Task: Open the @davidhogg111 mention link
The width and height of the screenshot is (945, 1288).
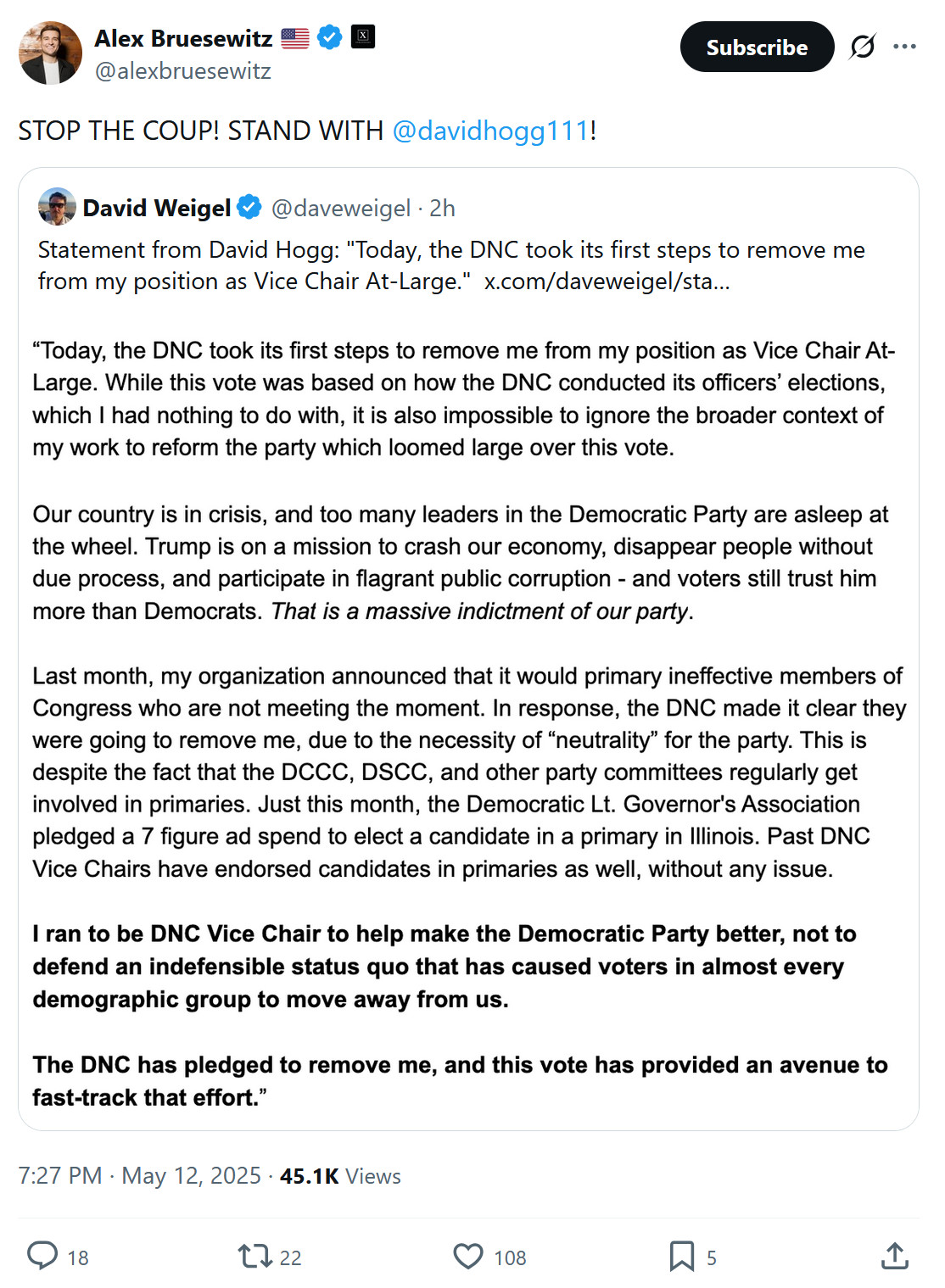Action: click(x=490, y=131)
